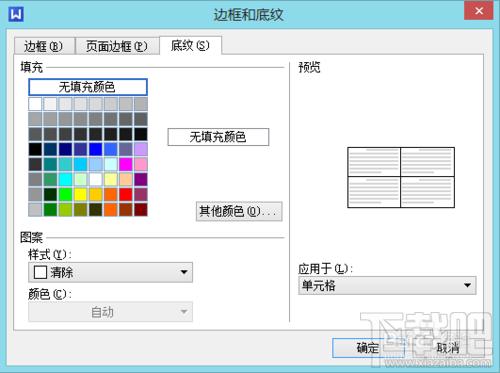
Task: Expand the 应用于 dropdown showing 单元格
Action: point(387,286)
